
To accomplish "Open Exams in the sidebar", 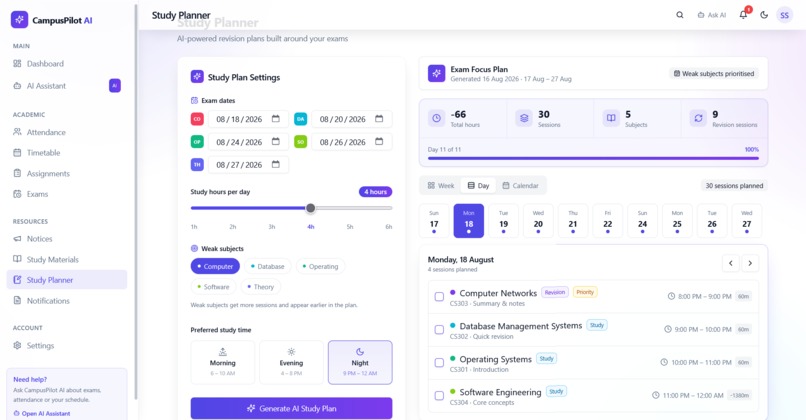I will tap(67, 194).
